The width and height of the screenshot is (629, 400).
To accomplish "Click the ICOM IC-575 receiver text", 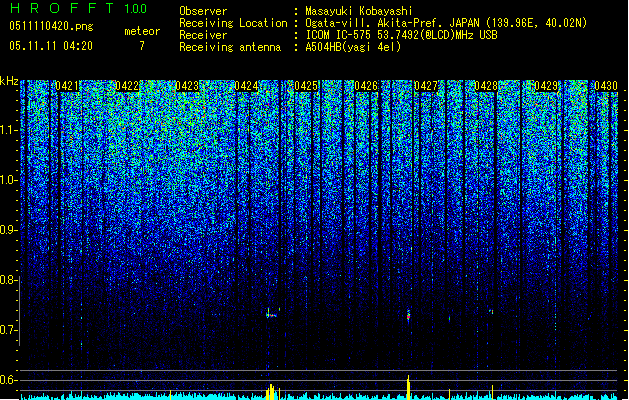I will pyautogui.click(x=401, y=35).
